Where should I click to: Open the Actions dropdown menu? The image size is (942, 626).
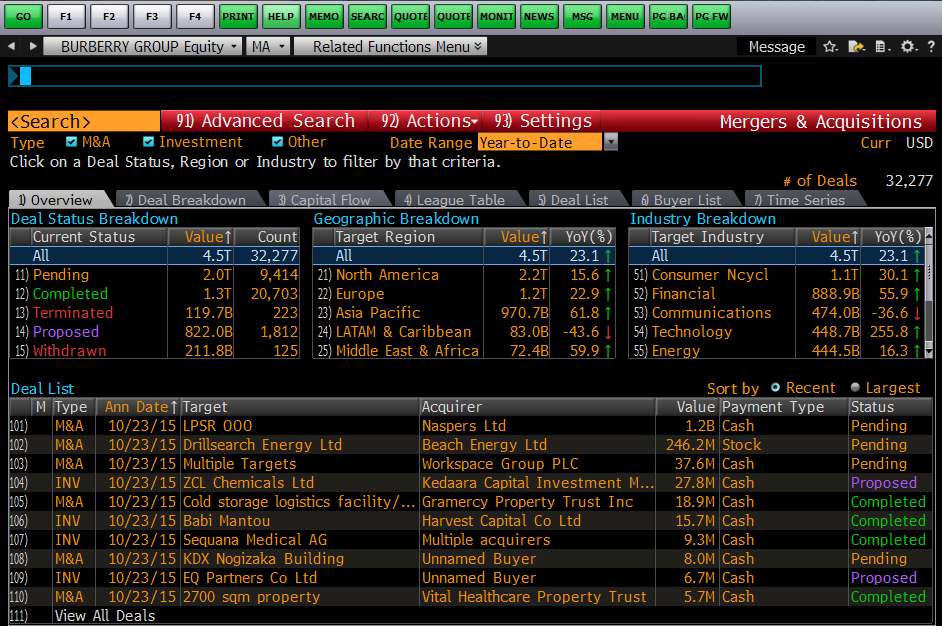(x=426, y=121)
